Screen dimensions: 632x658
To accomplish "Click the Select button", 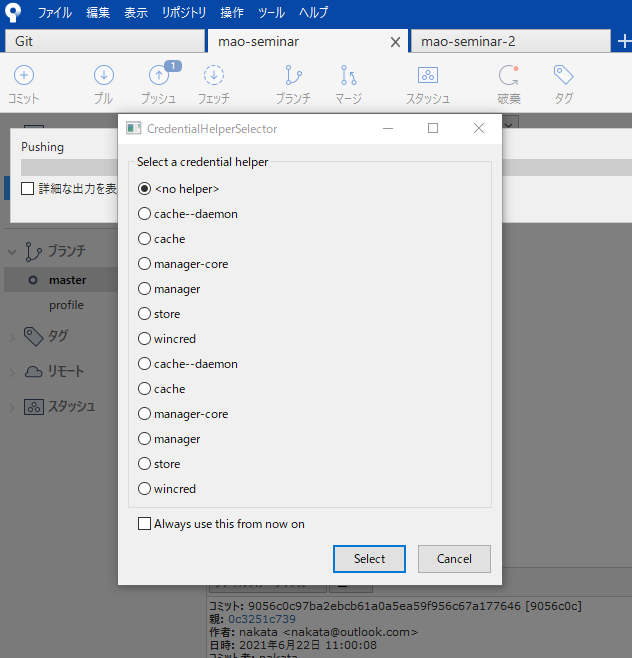I will (369, 559).
